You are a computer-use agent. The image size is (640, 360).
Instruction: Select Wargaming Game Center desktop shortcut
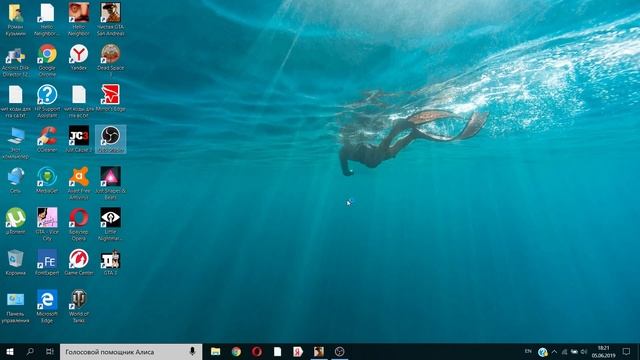coord(79,262)
